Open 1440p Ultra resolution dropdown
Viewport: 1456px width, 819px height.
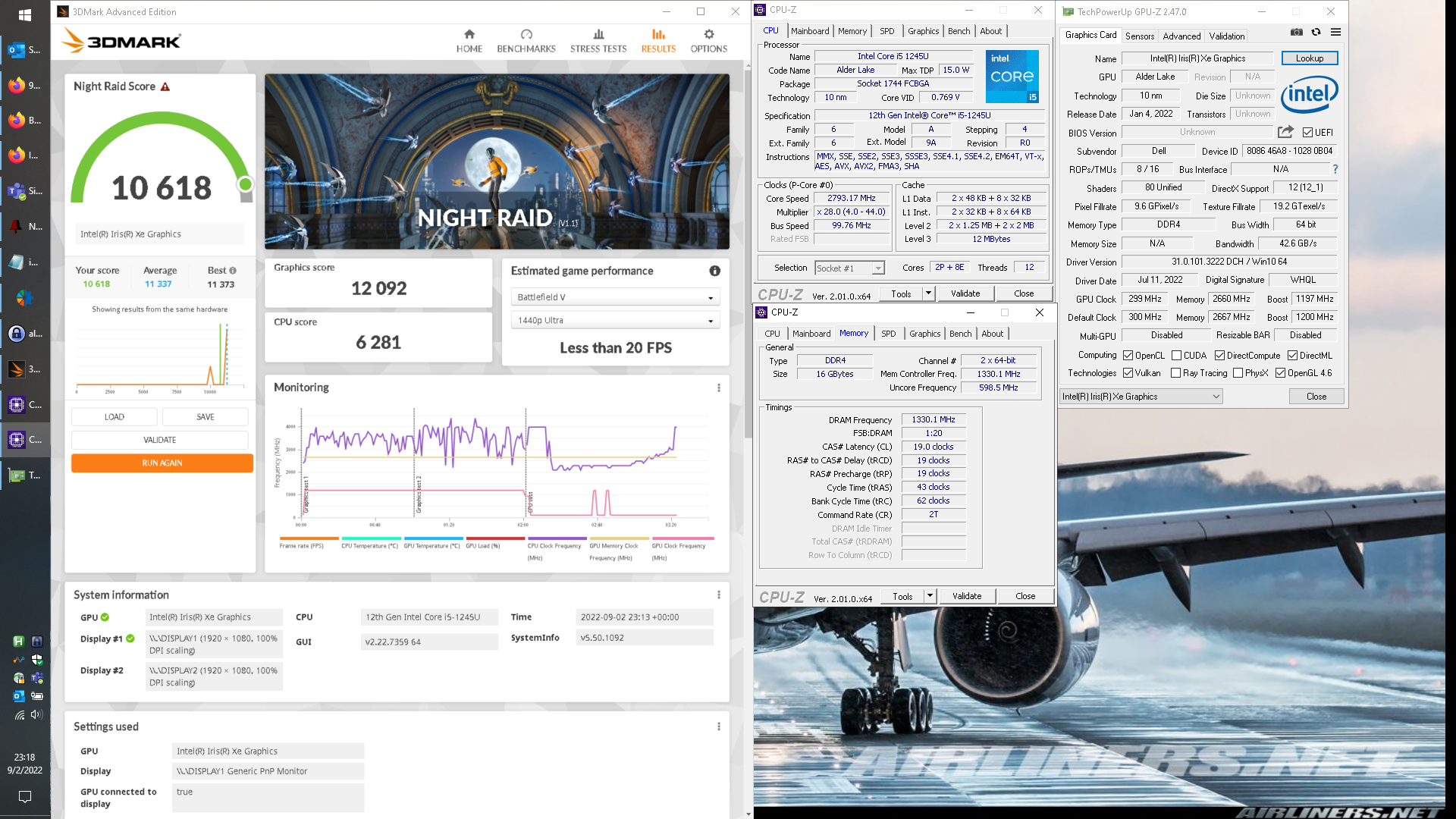click(x=615, y=321)
